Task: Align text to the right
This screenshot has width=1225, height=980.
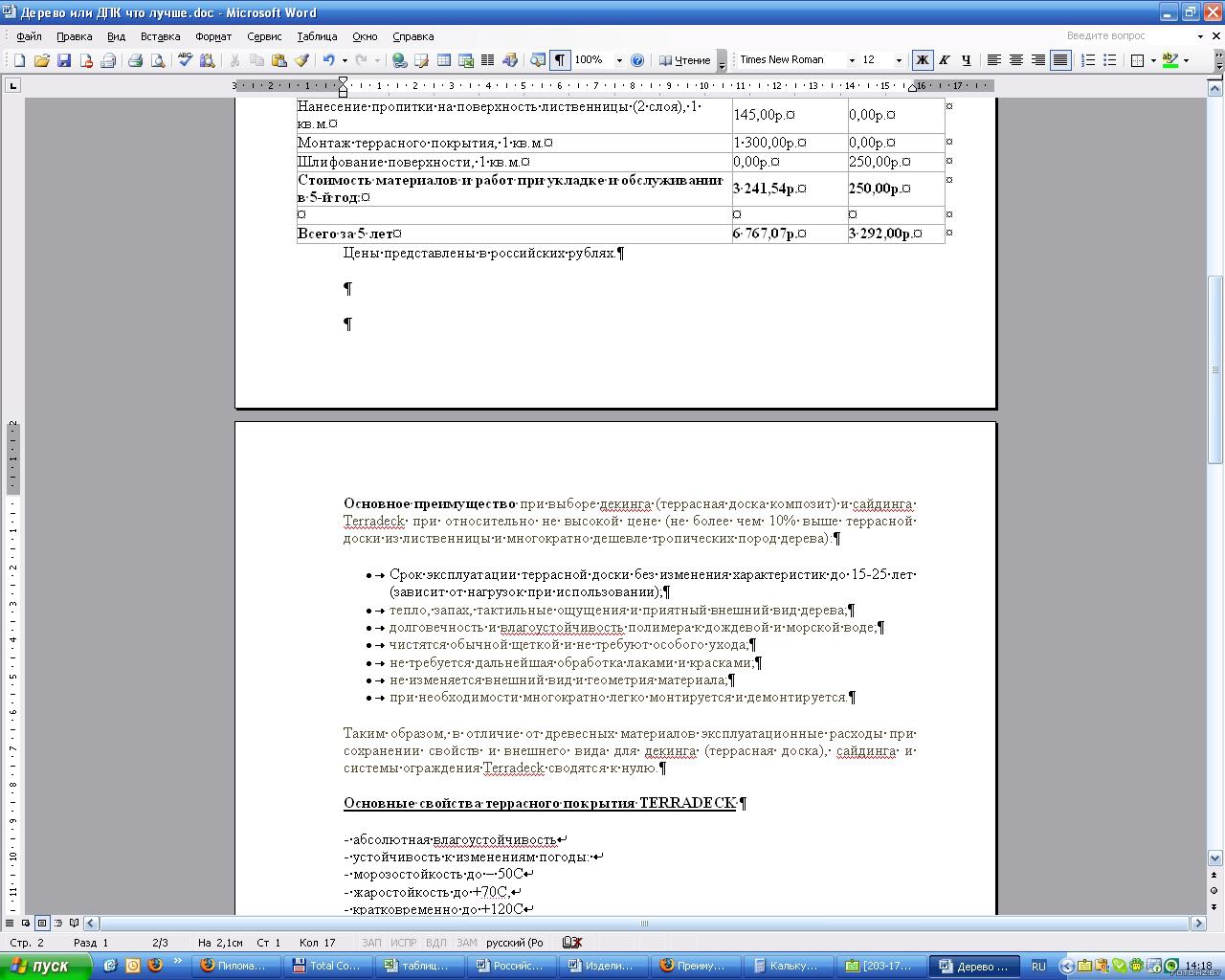Action: tap(1038, 60)
